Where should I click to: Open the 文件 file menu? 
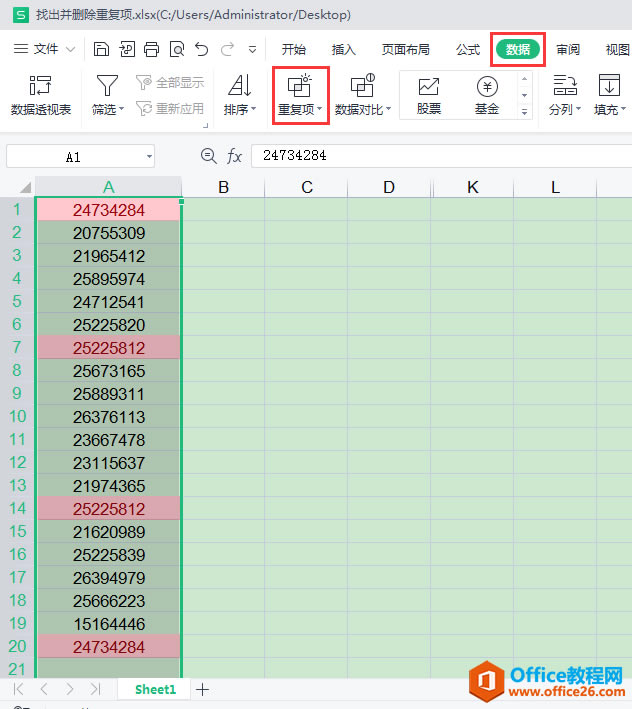(45, 49)
